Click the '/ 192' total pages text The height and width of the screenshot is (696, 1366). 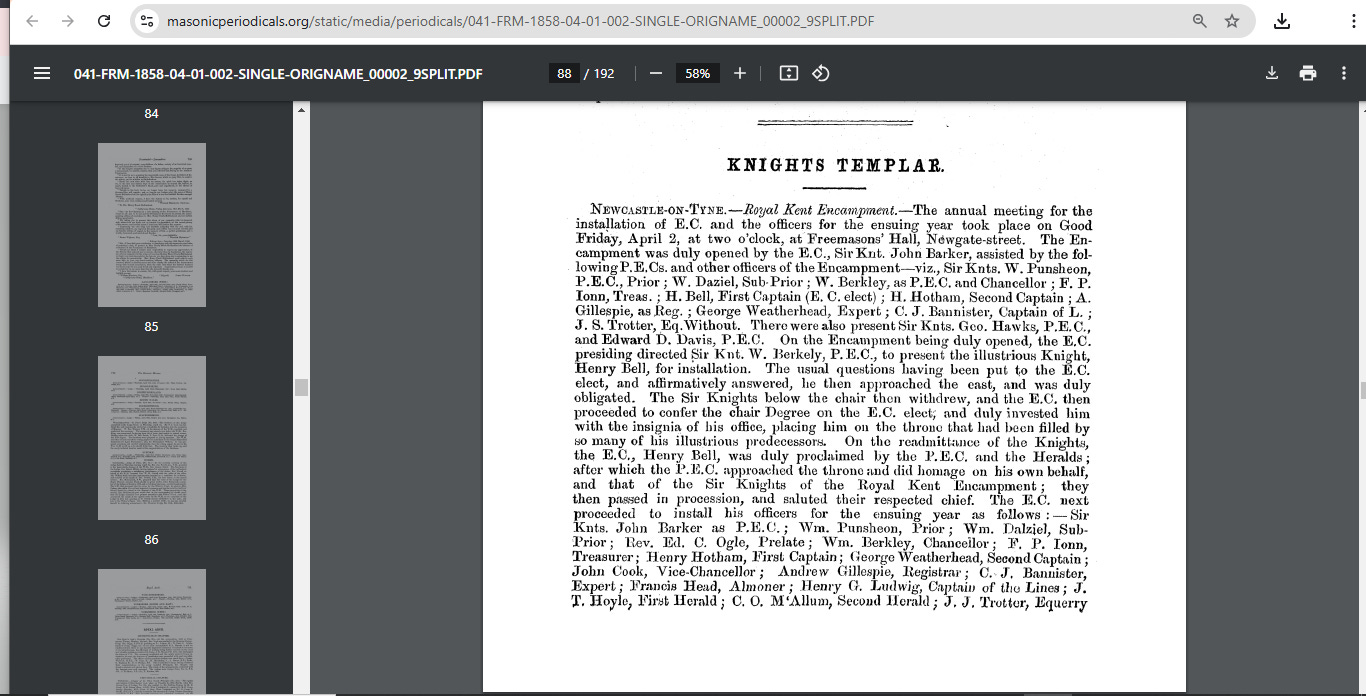(600, 73)
